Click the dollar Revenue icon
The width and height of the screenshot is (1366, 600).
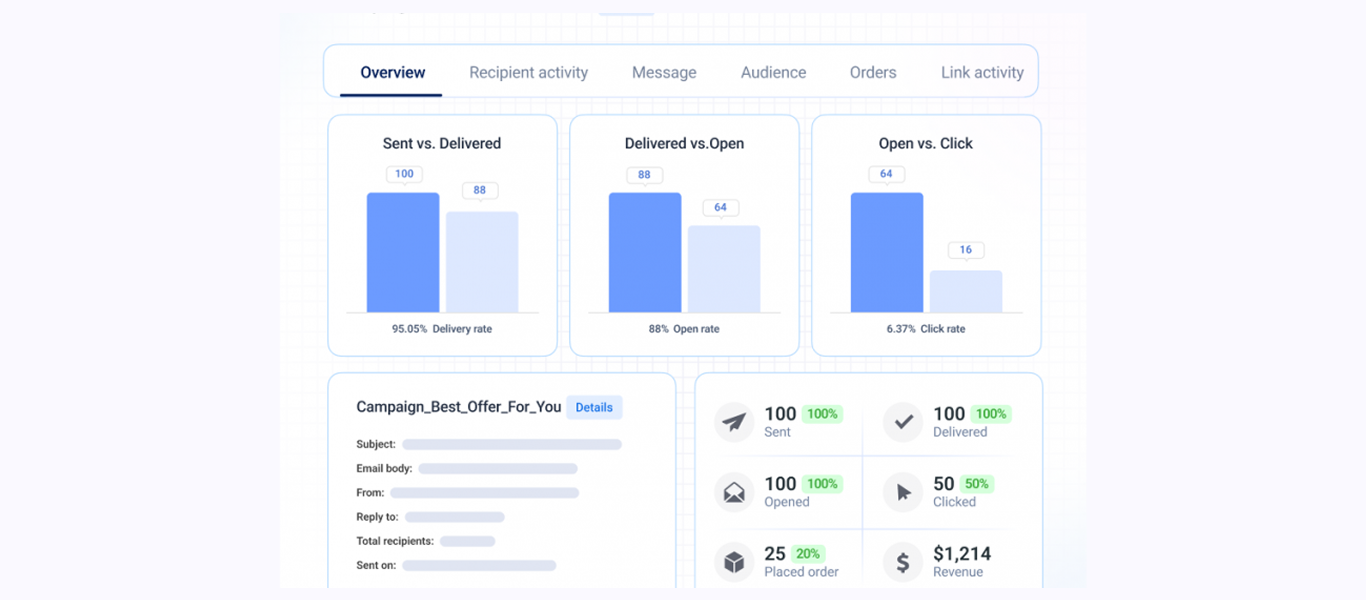point(902,561)
